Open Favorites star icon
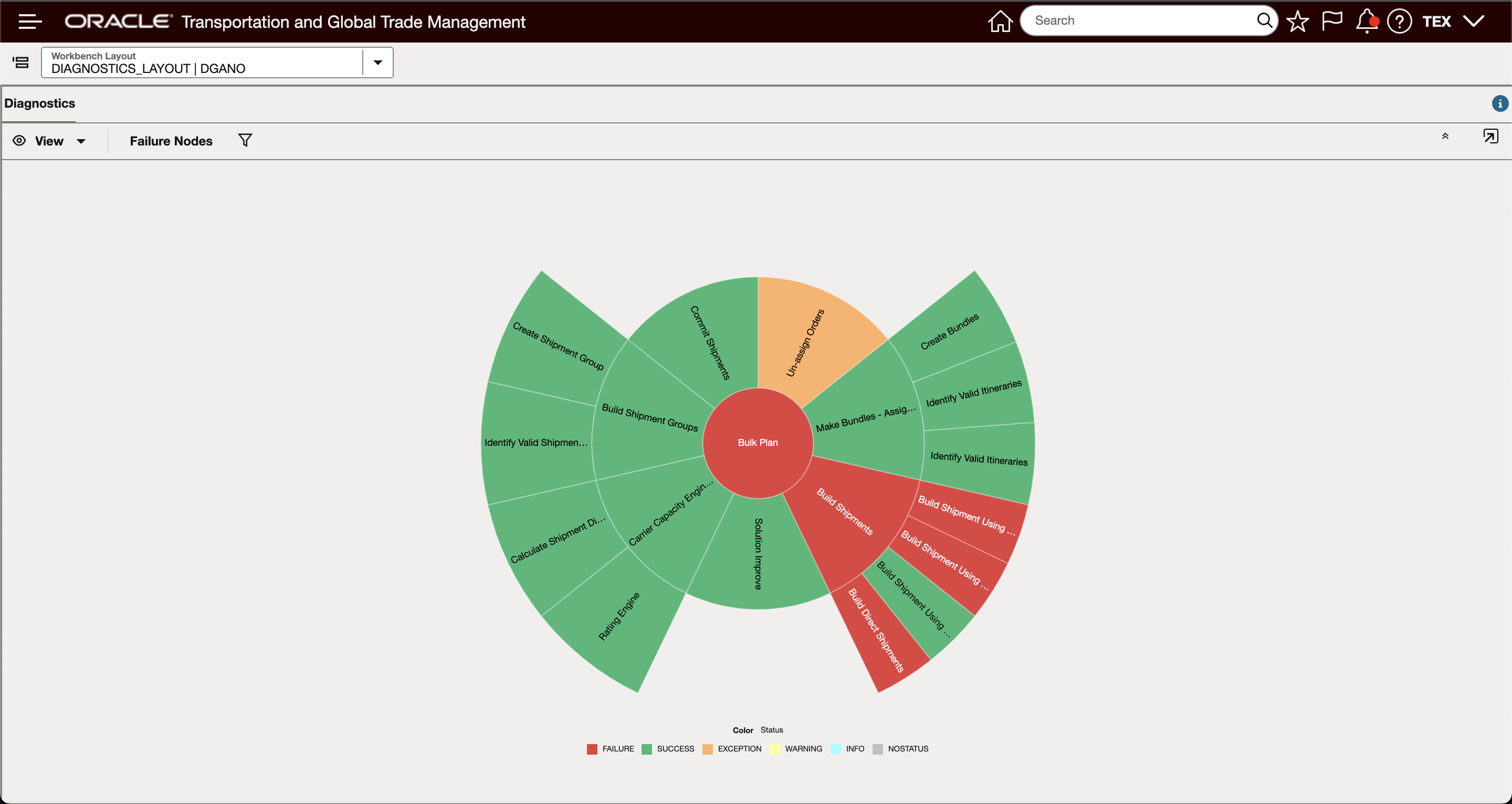Viewport: 1512px width, 804px height. tap(1297, 22)
